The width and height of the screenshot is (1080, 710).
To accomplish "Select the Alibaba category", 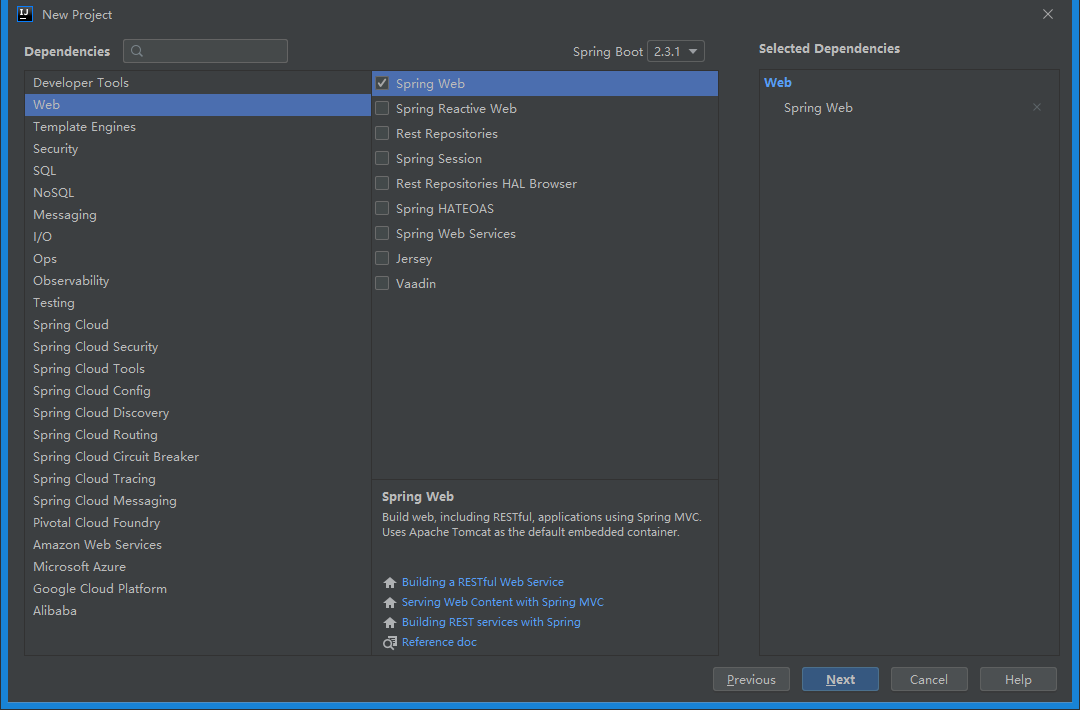I will 198,612.
